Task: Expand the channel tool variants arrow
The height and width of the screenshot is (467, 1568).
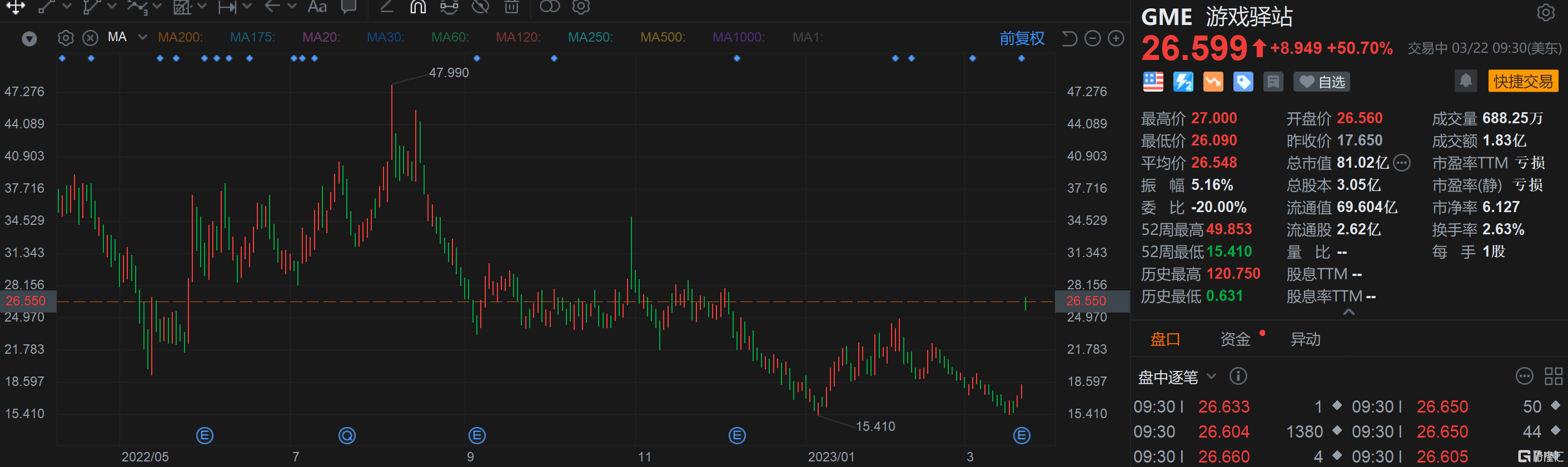Action: click(112, 7)
